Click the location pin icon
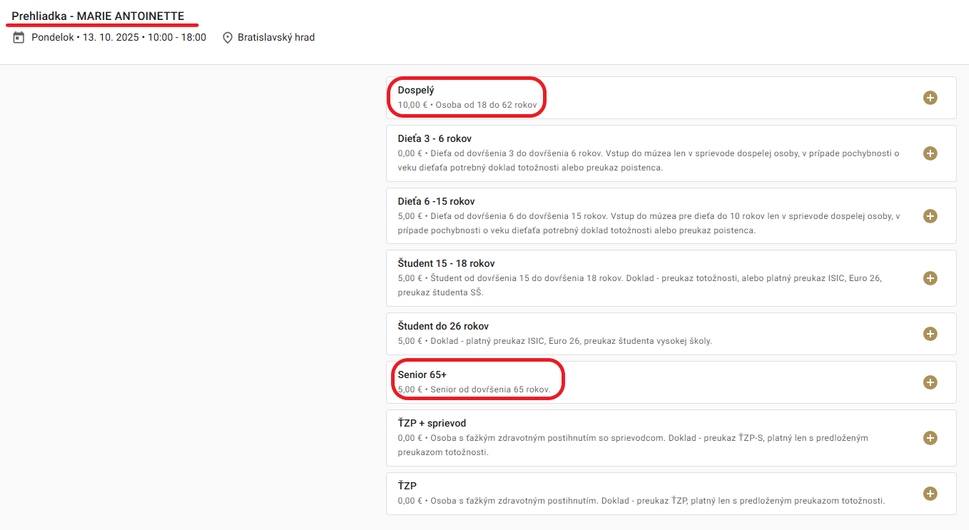Screen dimensions: 969x530 click(x=227, y=38)
